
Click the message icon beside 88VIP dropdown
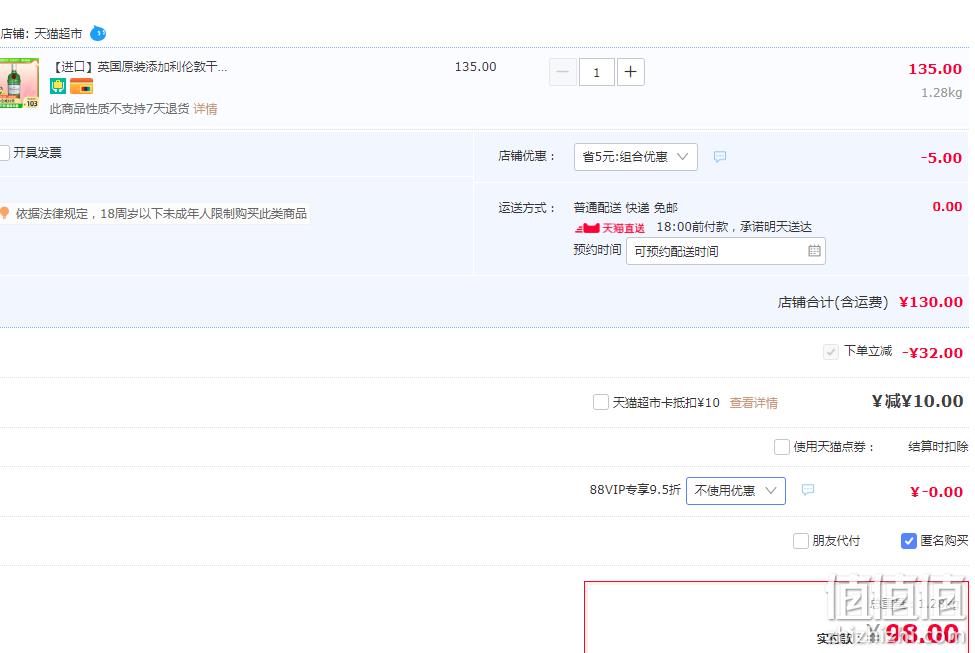(x=808, y=490)
